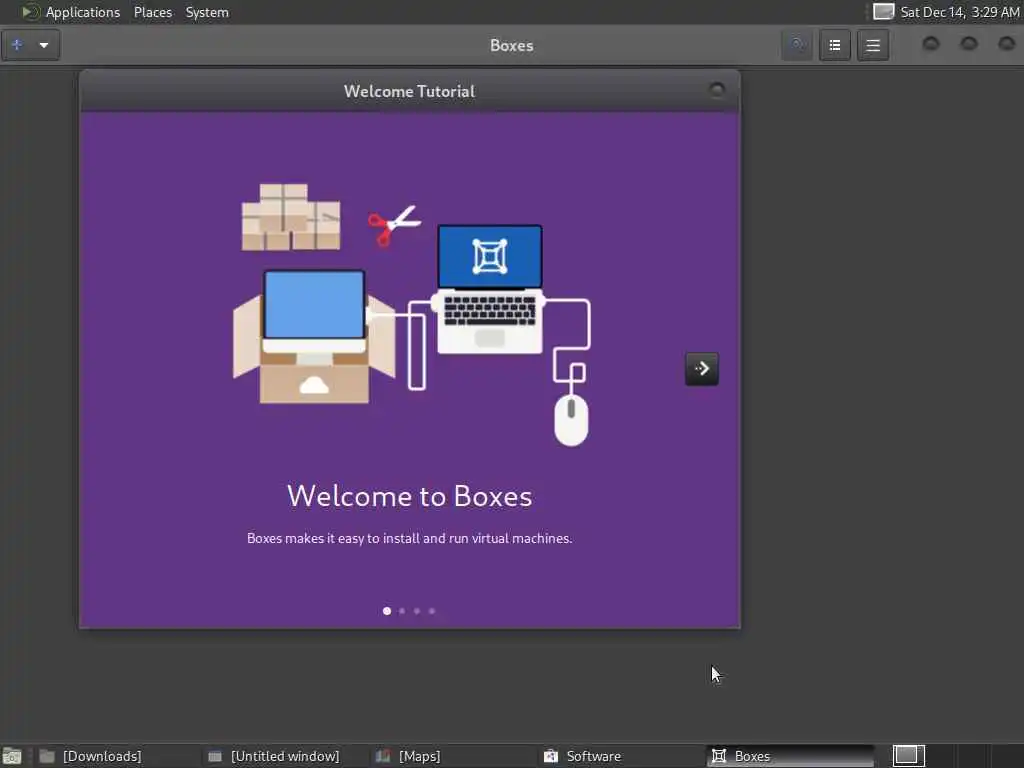This screenshot has height=768, width=1024.
Task: Open the hamburger menu in Boxes header
Action: 873,45
